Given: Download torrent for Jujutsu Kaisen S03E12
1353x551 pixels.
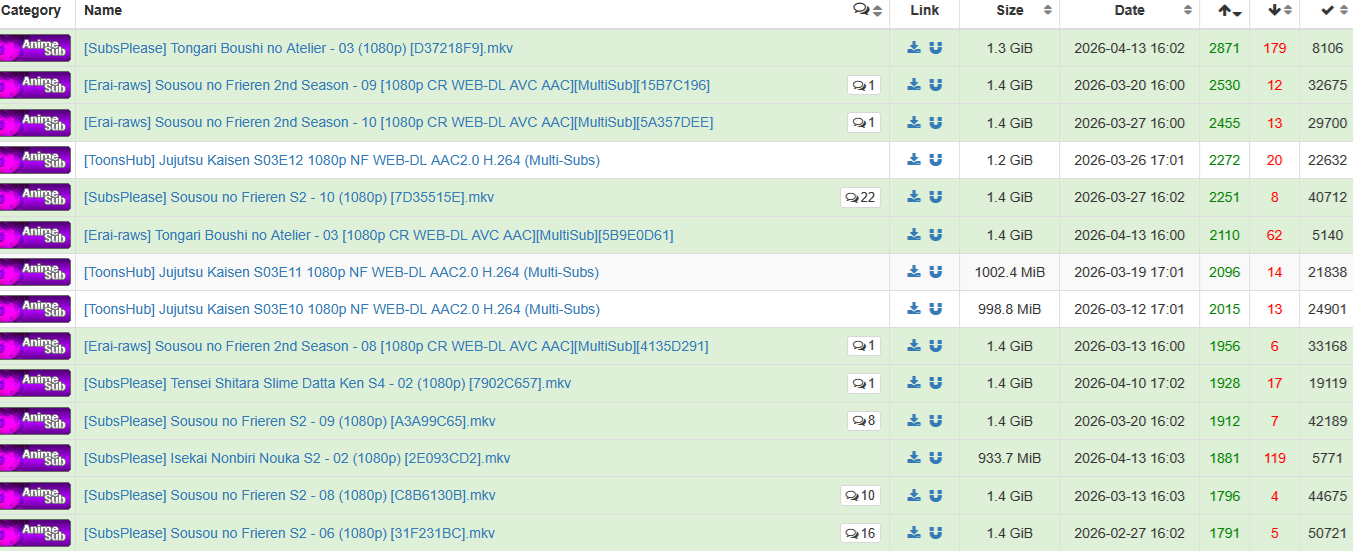Looking at the screenshot, I should point(914,160).
